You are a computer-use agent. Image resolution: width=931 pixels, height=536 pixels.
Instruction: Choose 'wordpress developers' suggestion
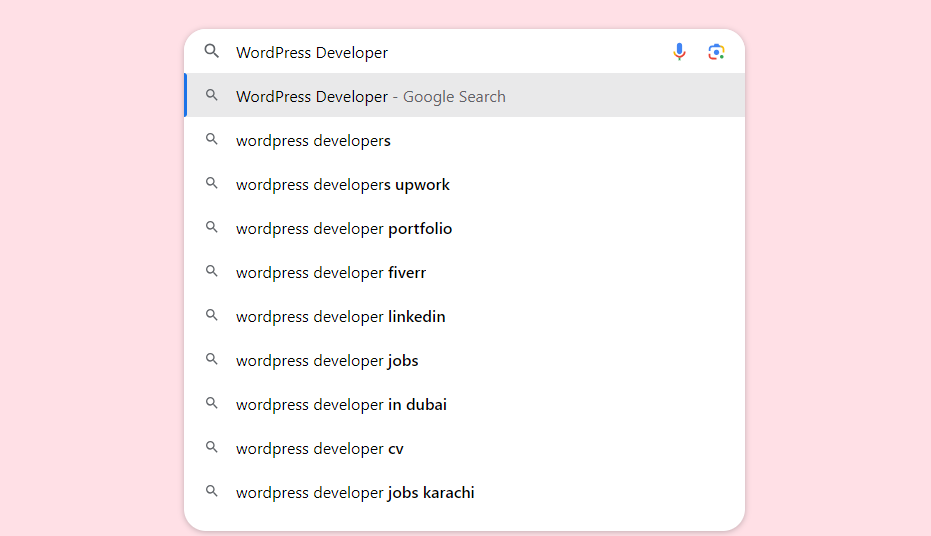[464, 141]
